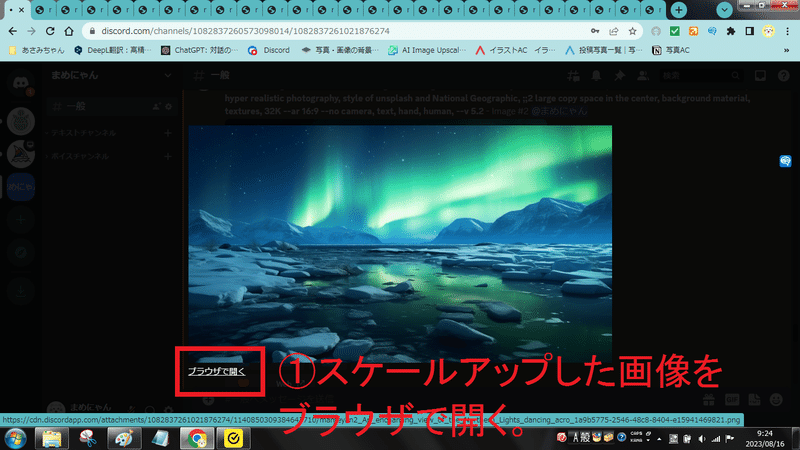The width and height of the screenshot is (800, 450).
Task: Select the 一般 channel in sidebar
Action: (110, 106)
